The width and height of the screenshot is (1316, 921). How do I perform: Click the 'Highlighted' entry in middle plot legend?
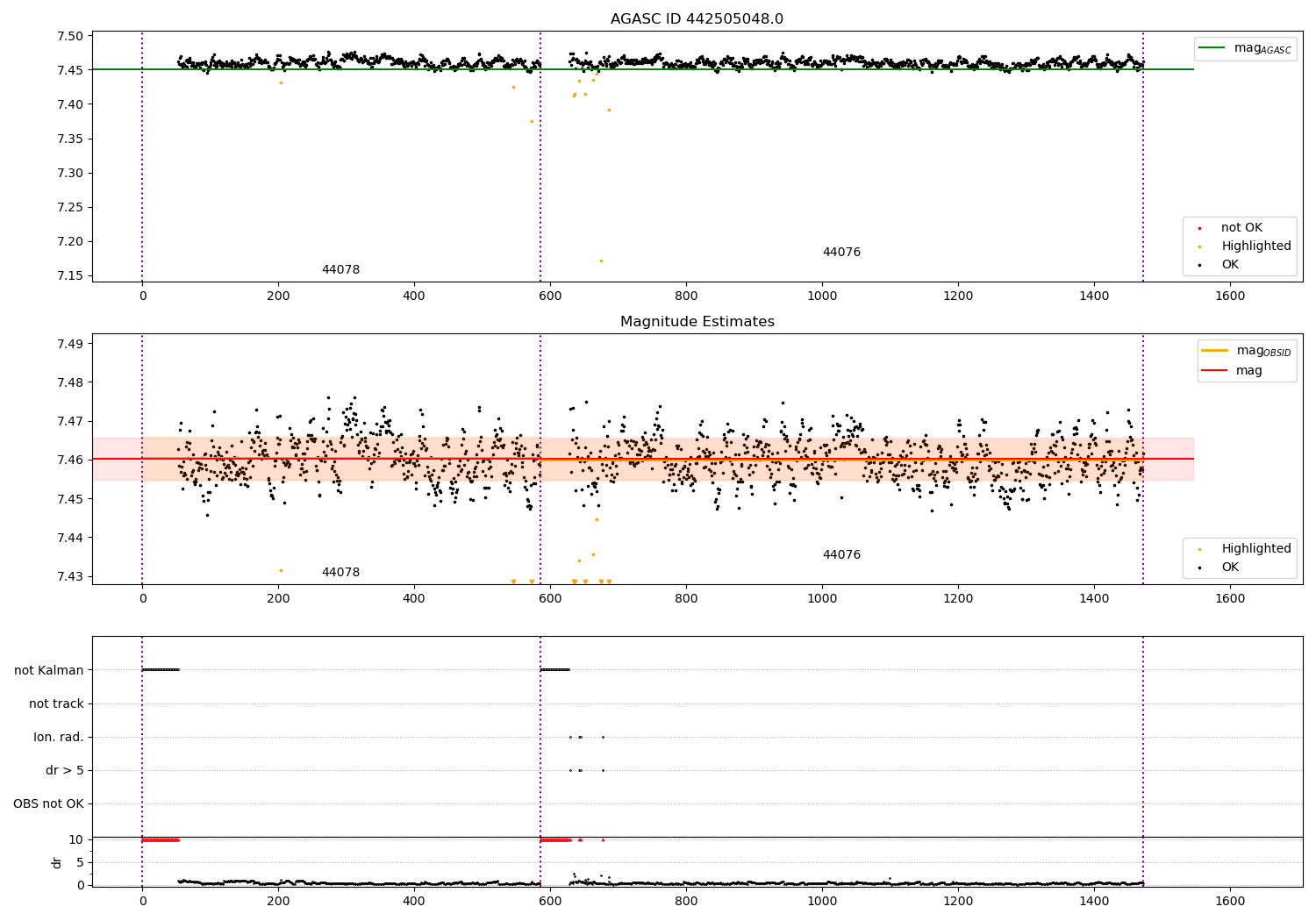coord(1255,549)
